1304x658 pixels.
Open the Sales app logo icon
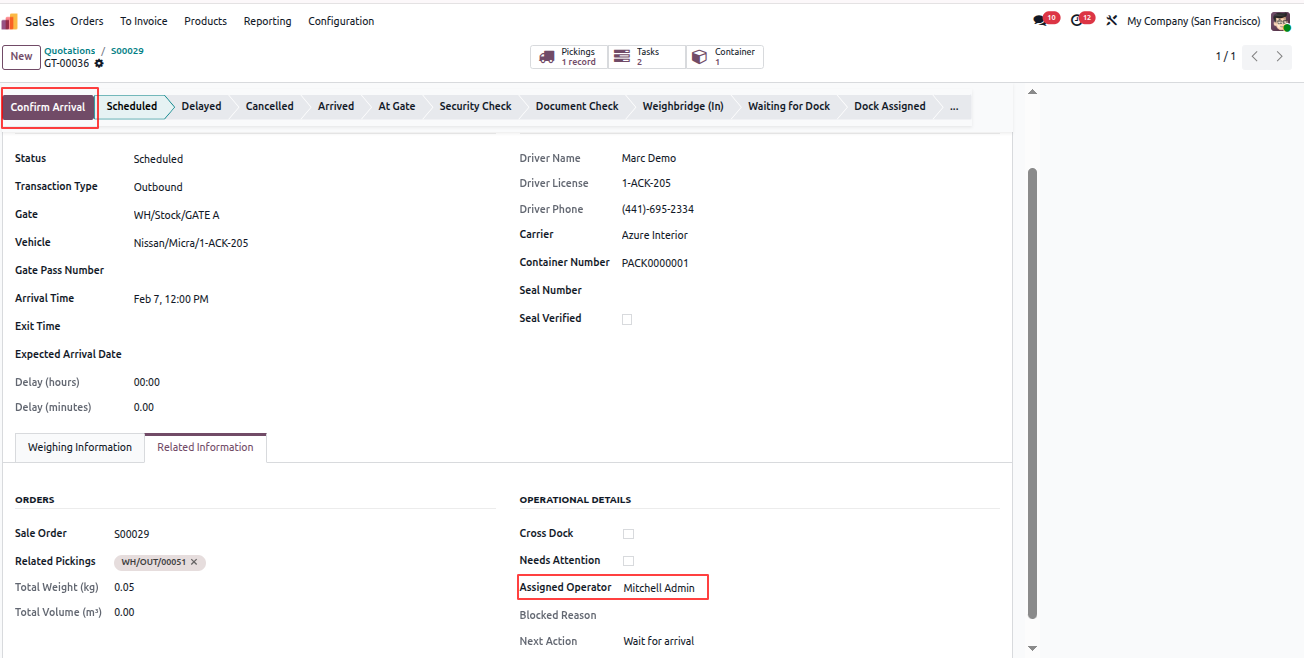click(x=10, y=21)
